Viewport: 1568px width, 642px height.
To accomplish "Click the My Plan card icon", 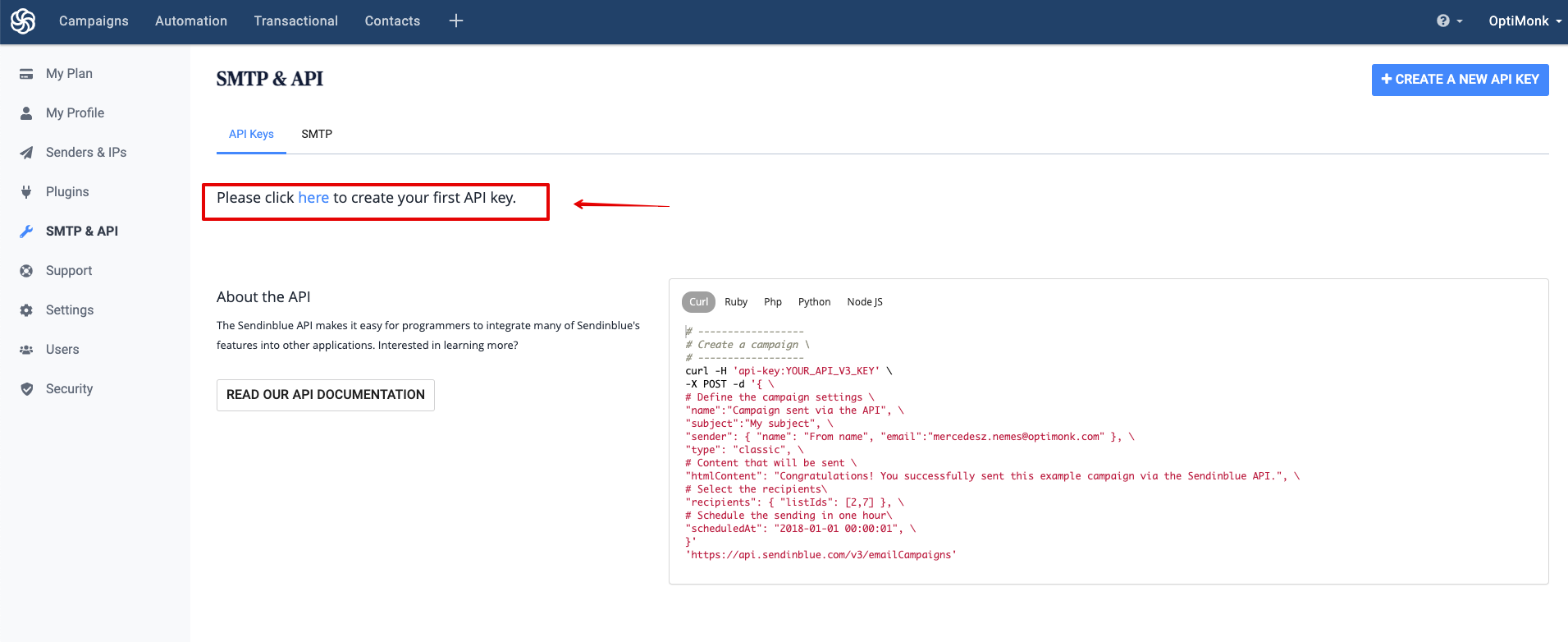I will [x=26, y=74].
